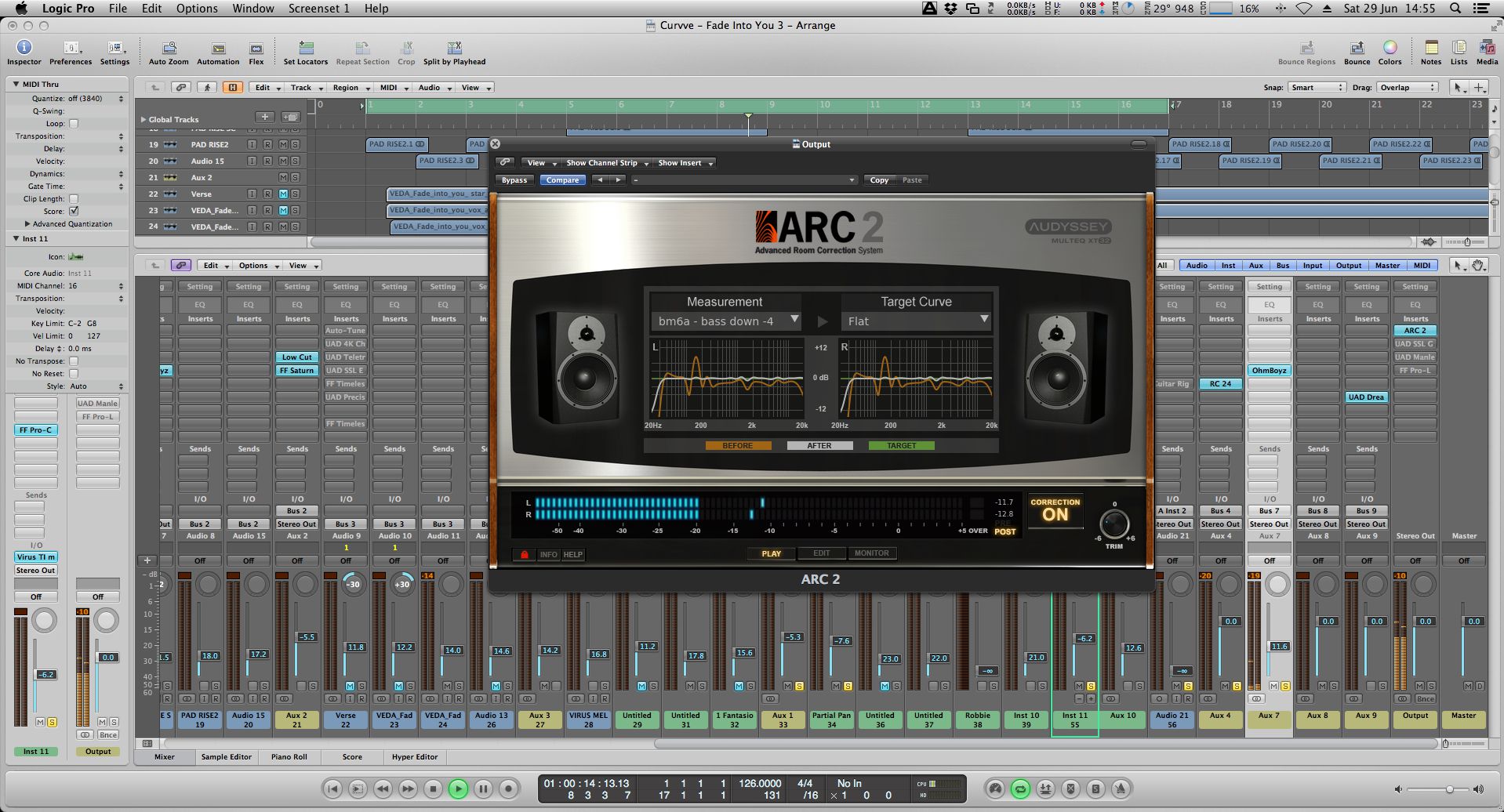Record-enable the Audio 15 track
1504x812 pixels.
point(267,161)
